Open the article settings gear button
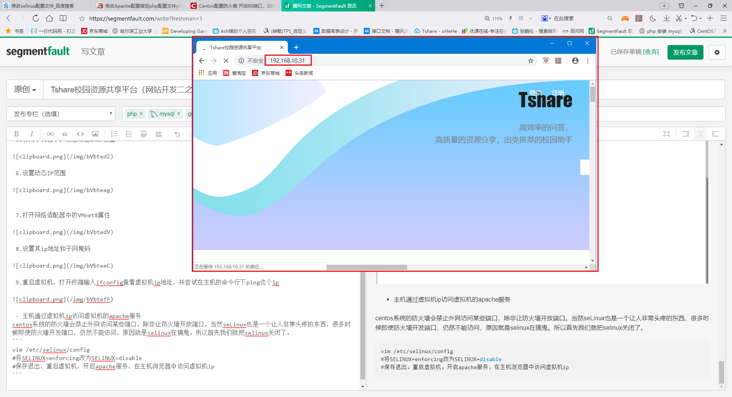 (717, 52)
